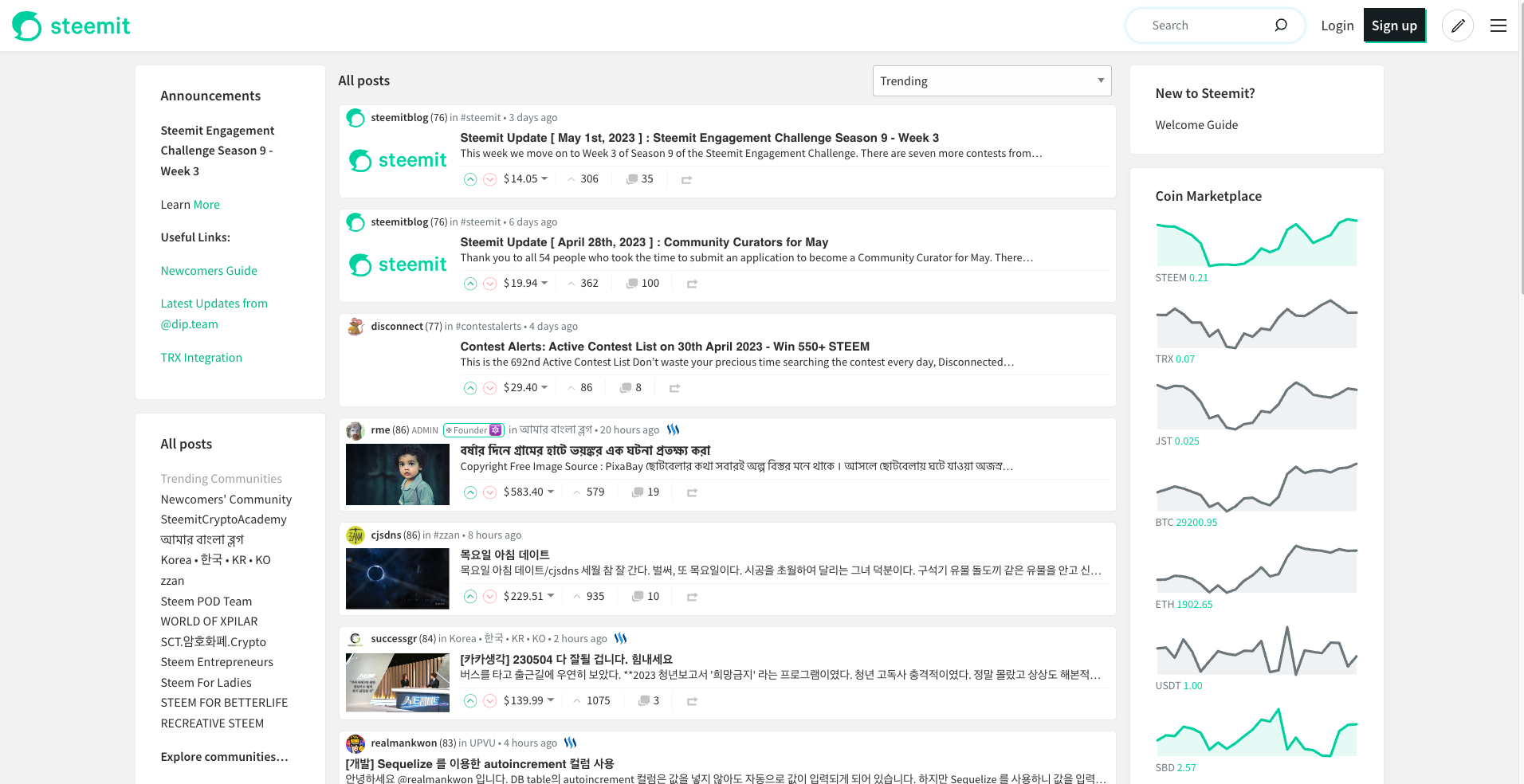Open the Newcomers Guide link

(209, 271)
